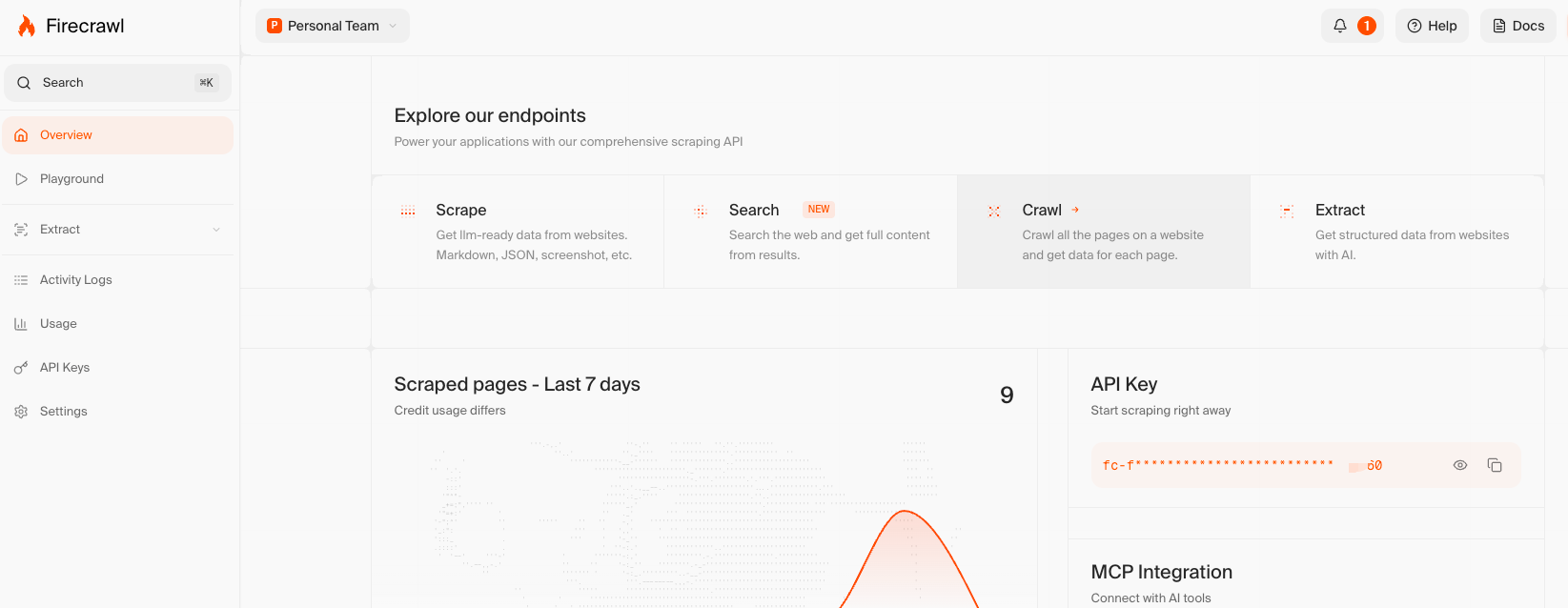
Task: Open the Playground page from sidebar
Action: pos(71,179)
